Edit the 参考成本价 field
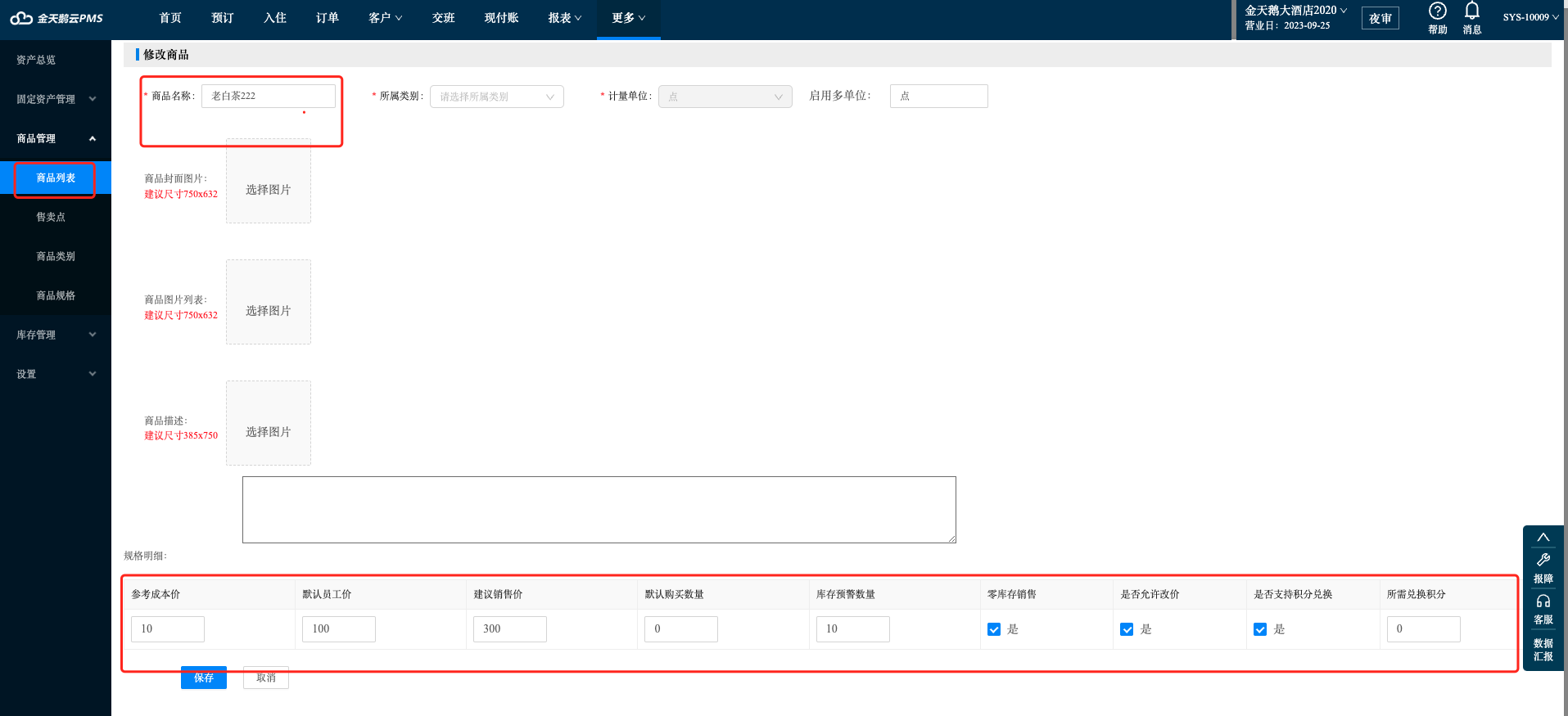The image size is (1568, 716). click(x=168, y=629)
